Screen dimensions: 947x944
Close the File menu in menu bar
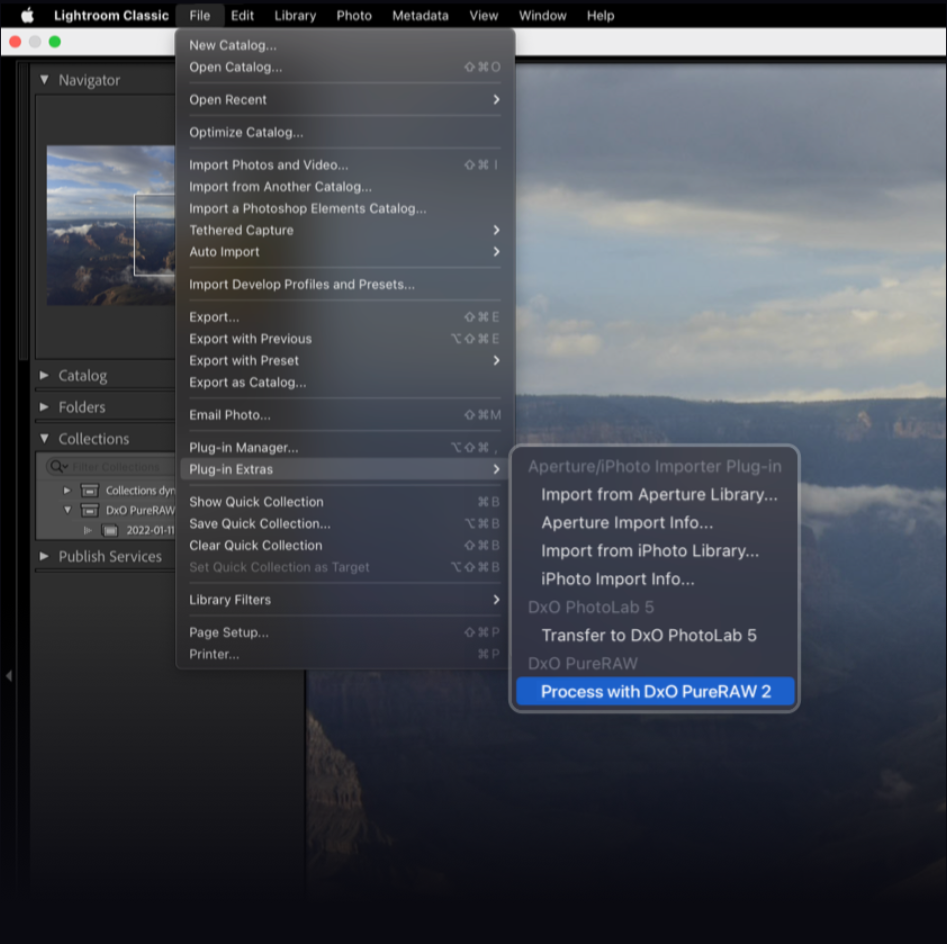click(x=199, y=16)
